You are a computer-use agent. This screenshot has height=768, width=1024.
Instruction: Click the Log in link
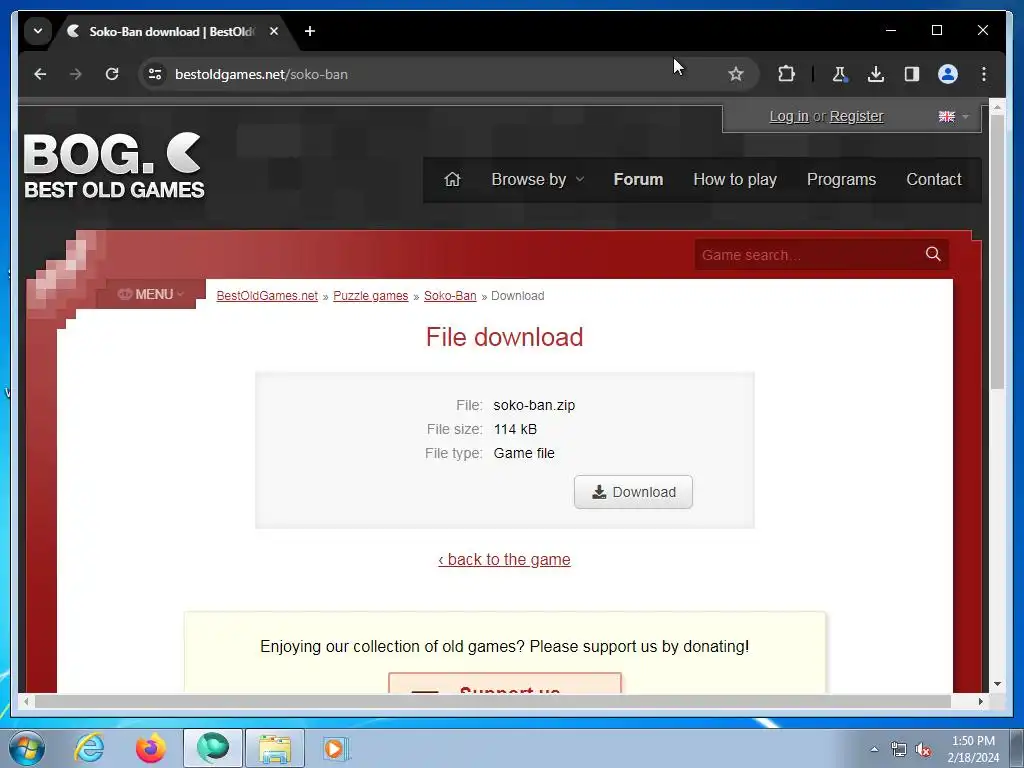coord(789,116)
